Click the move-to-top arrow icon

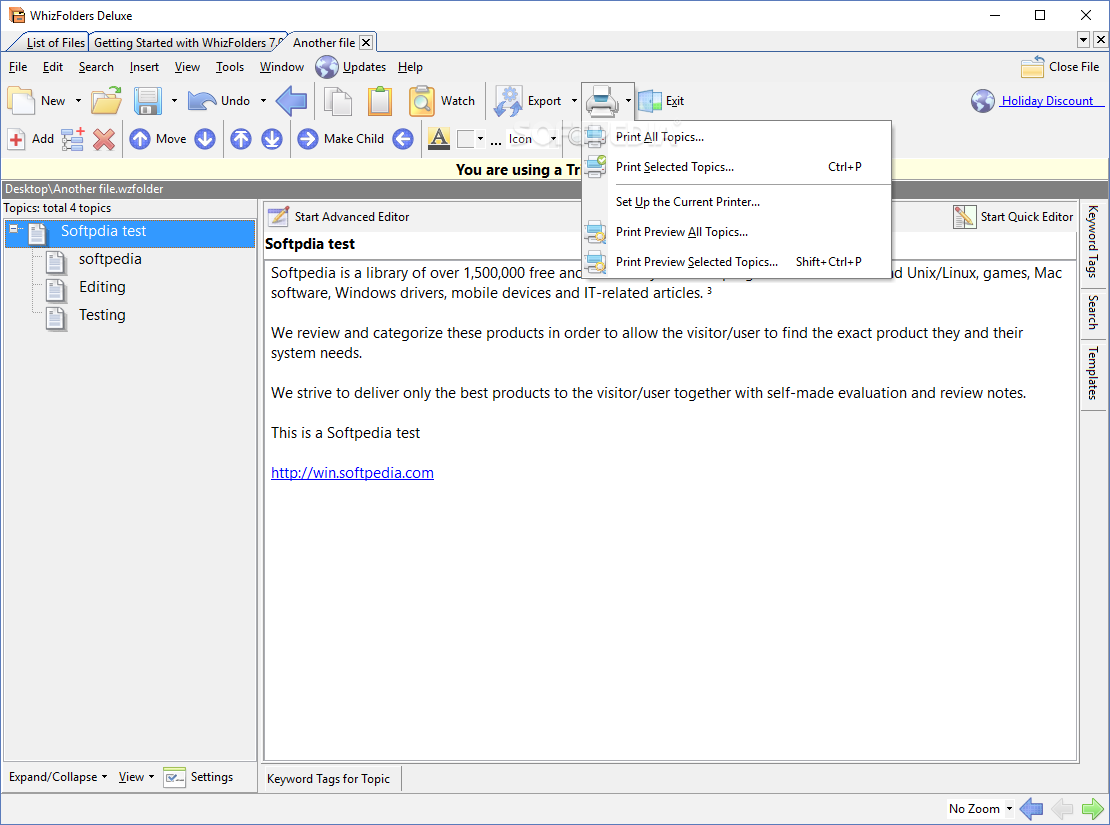(241, 139)
